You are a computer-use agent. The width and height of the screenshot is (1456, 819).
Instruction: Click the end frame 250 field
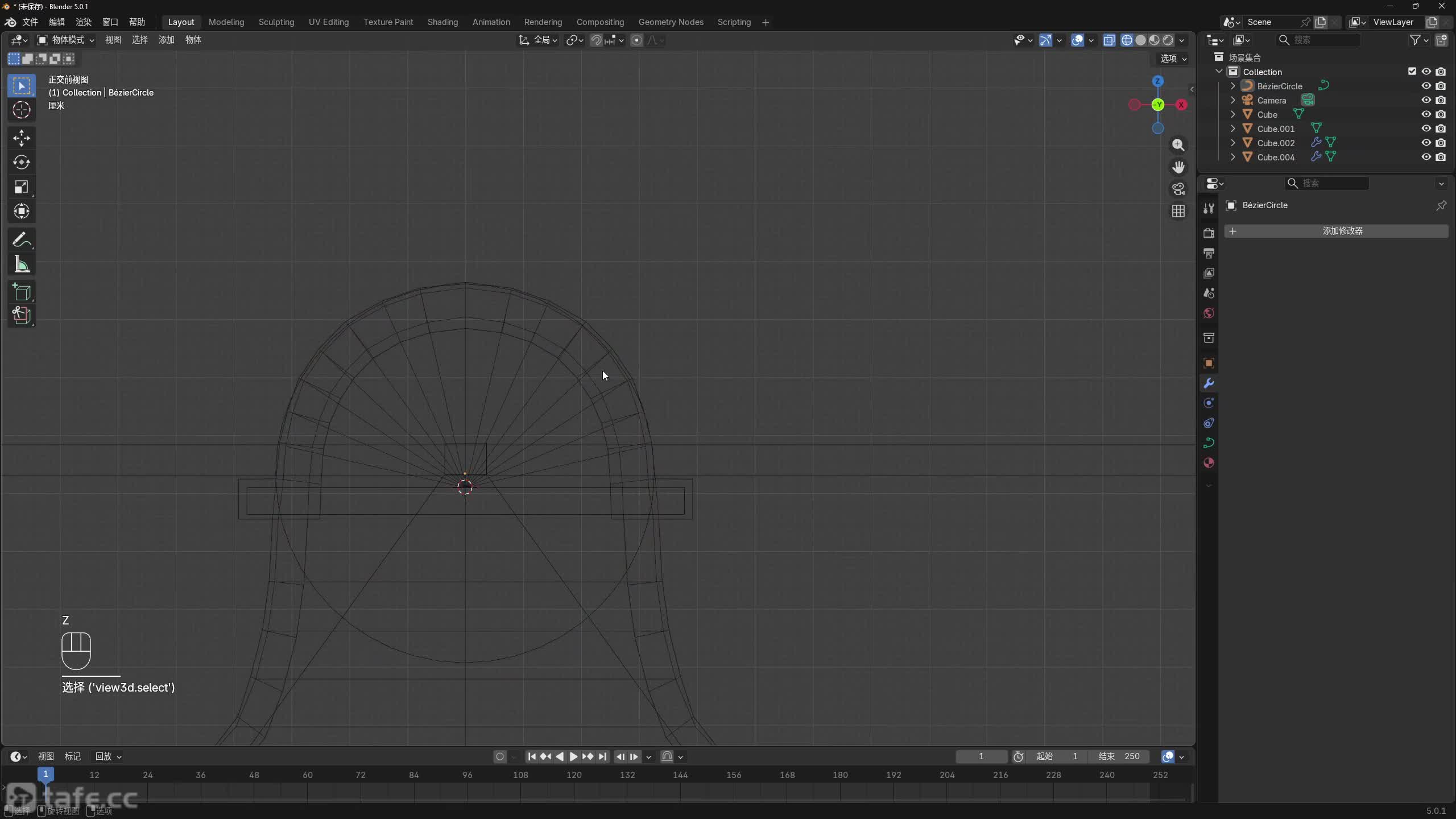click(1119, 756)
